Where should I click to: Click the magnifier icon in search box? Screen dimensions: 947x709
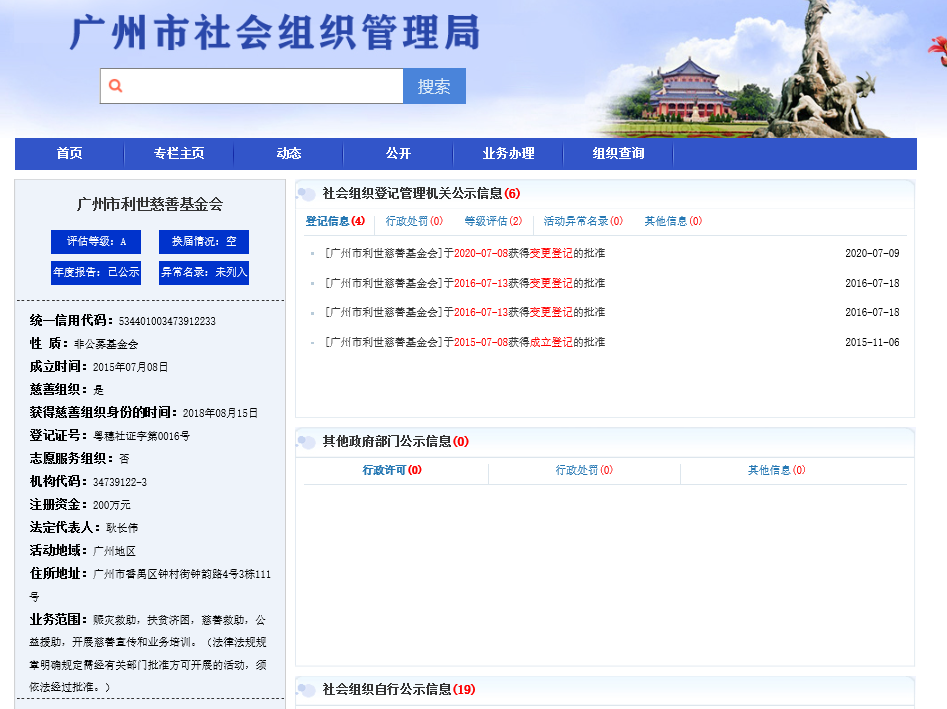click(x=116, y=86)
